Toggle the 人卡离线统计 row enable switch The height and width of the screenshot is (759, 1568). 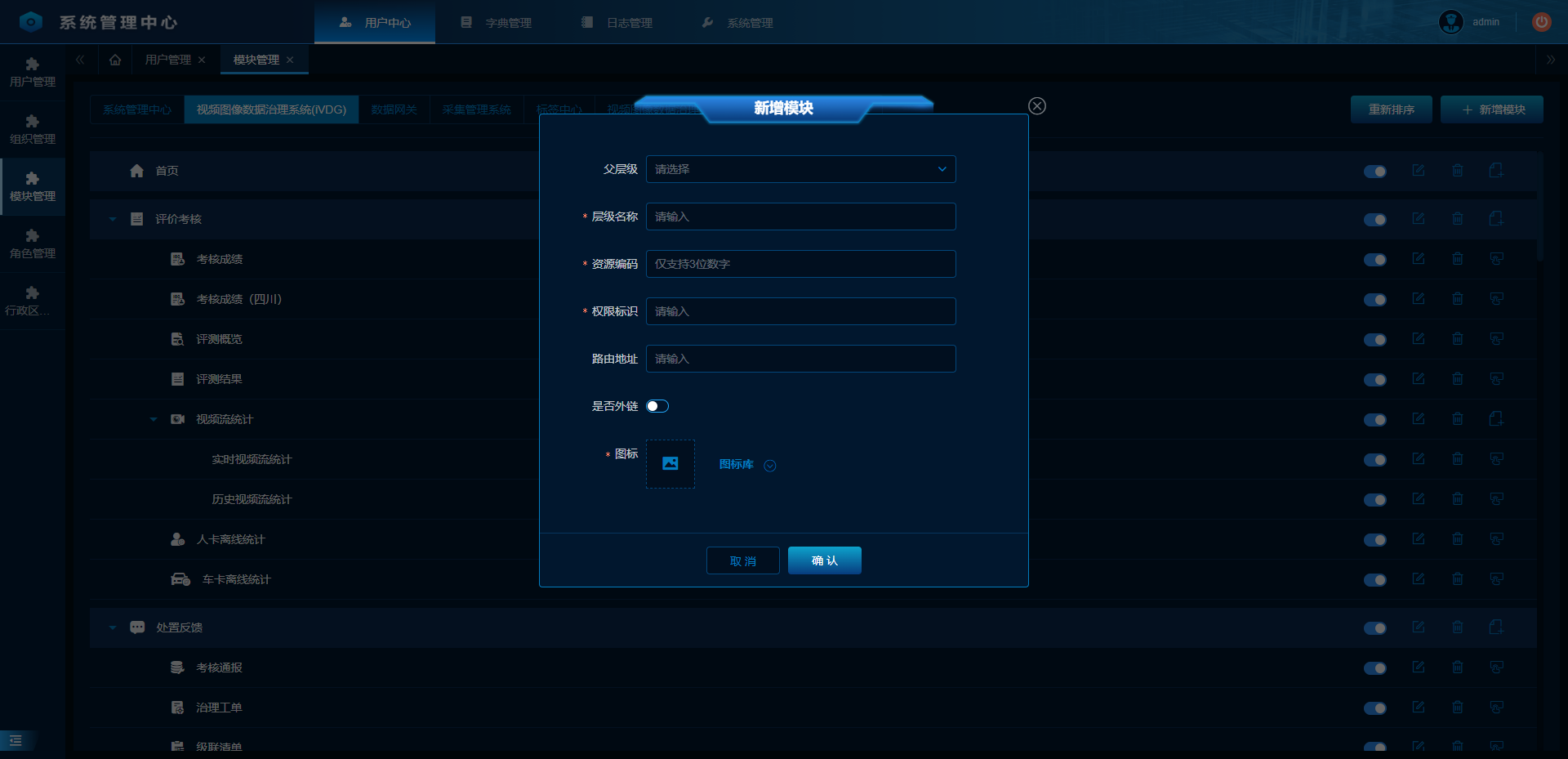[1375, 540]
